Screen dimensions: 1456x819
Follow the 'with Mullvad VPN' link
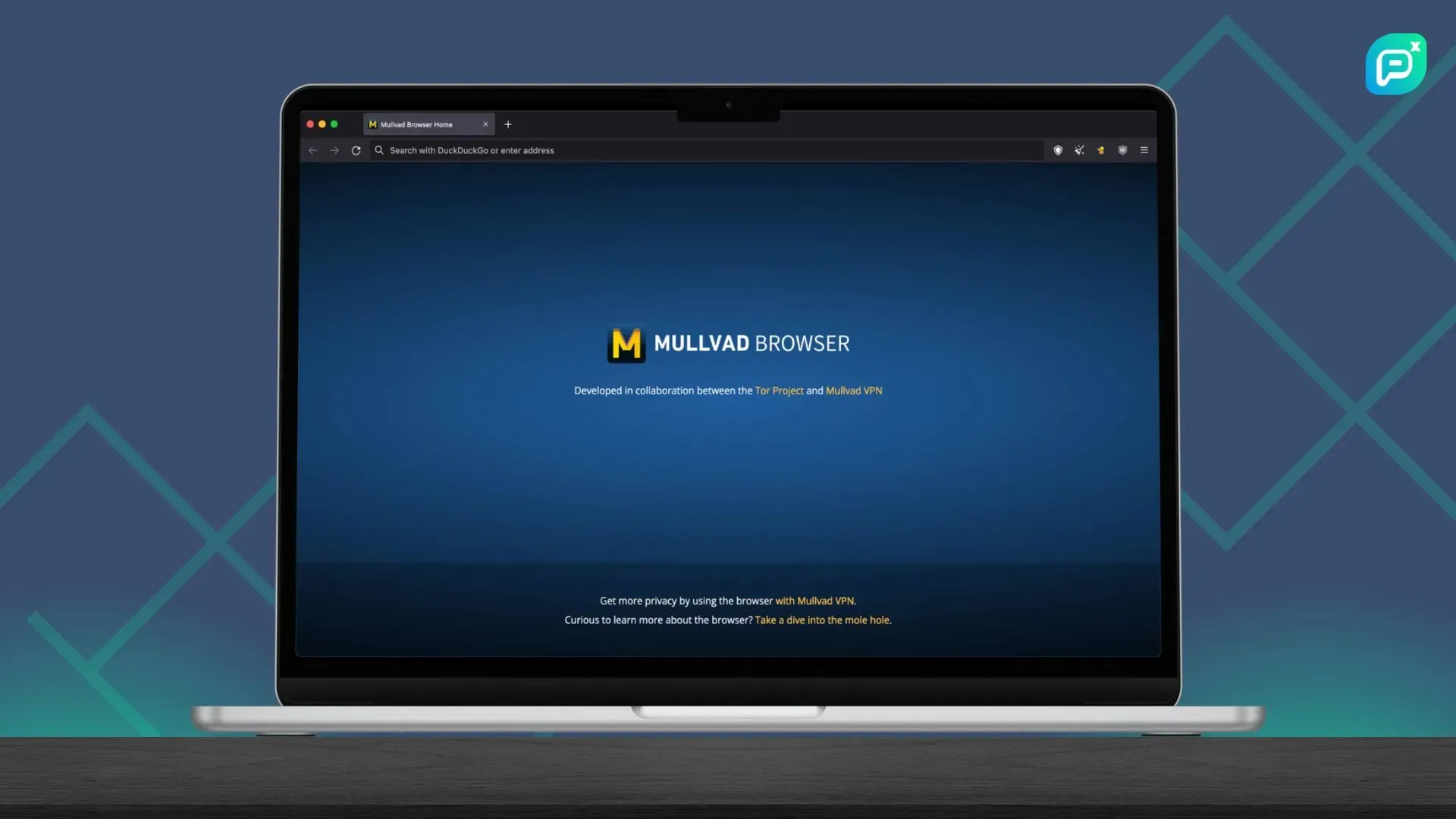[x=815, y=601]
